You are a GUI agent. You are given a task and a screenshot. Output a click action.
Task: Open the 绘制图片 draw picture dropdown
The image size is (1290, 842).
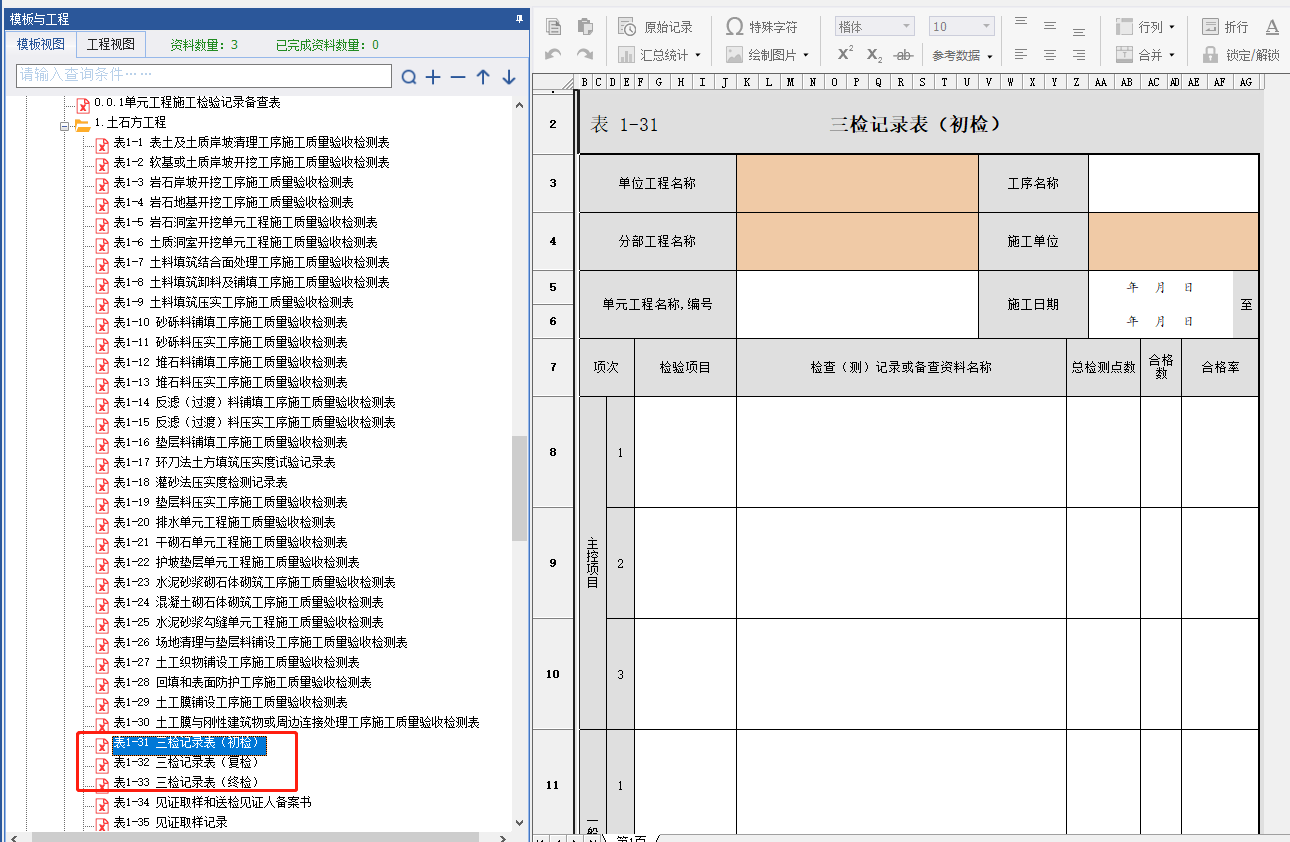(x=767, y=55)
